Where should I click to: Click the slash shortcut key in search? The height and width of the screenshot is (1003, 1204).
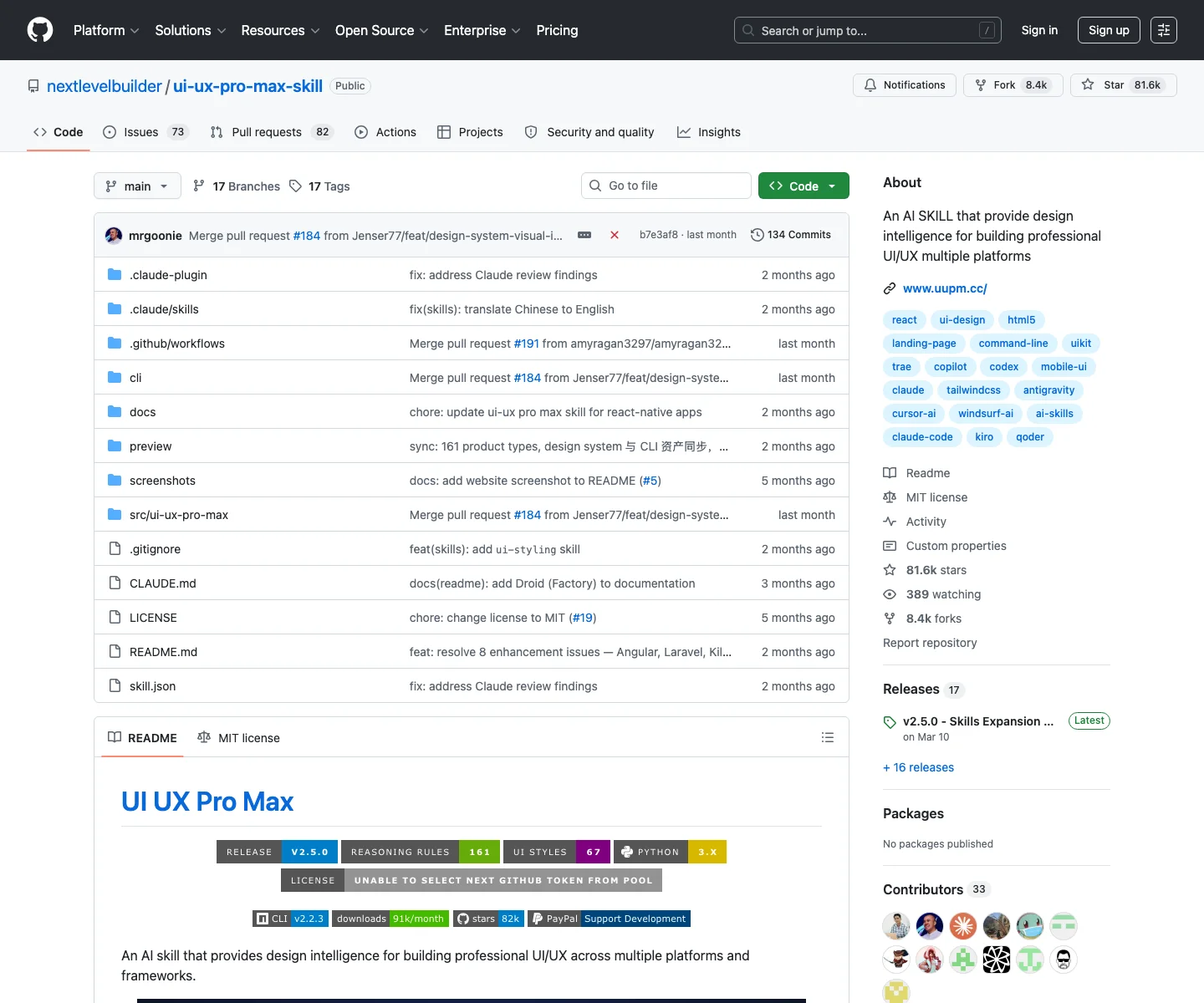(987, 30)
